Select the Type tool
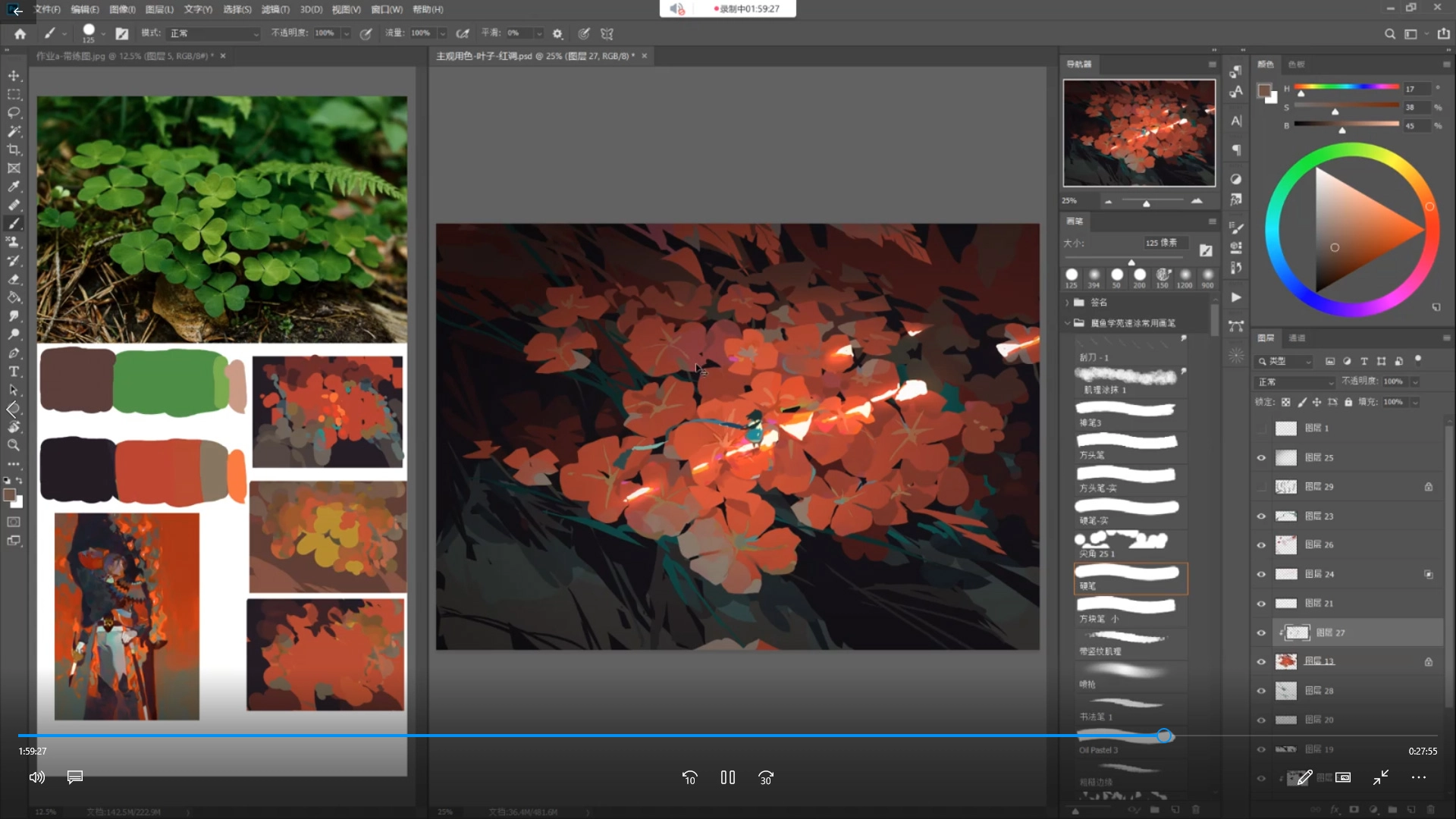Screen dimensions: 1456x819 (x=14, y=372)
